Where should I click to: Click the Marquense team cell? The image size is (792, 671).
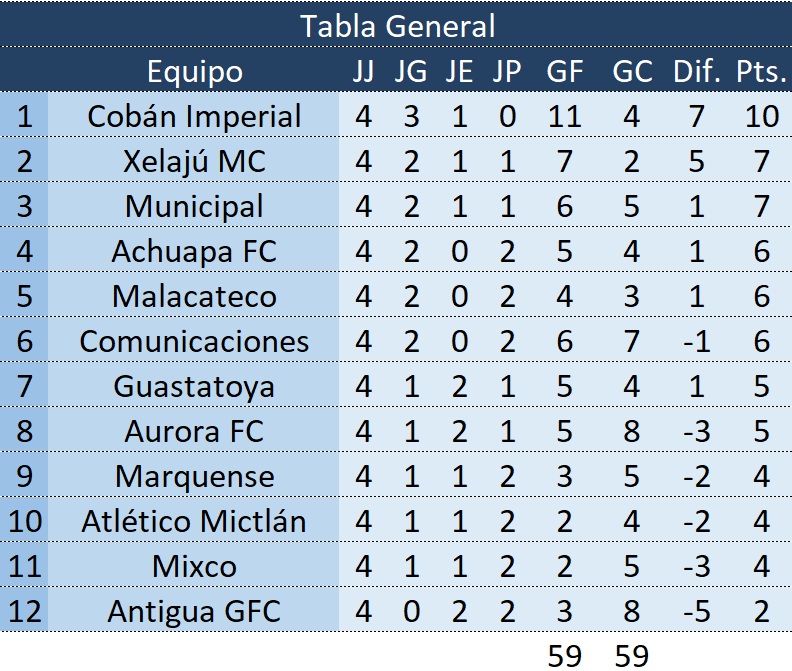pyautogui.click(x=194, y=476)
